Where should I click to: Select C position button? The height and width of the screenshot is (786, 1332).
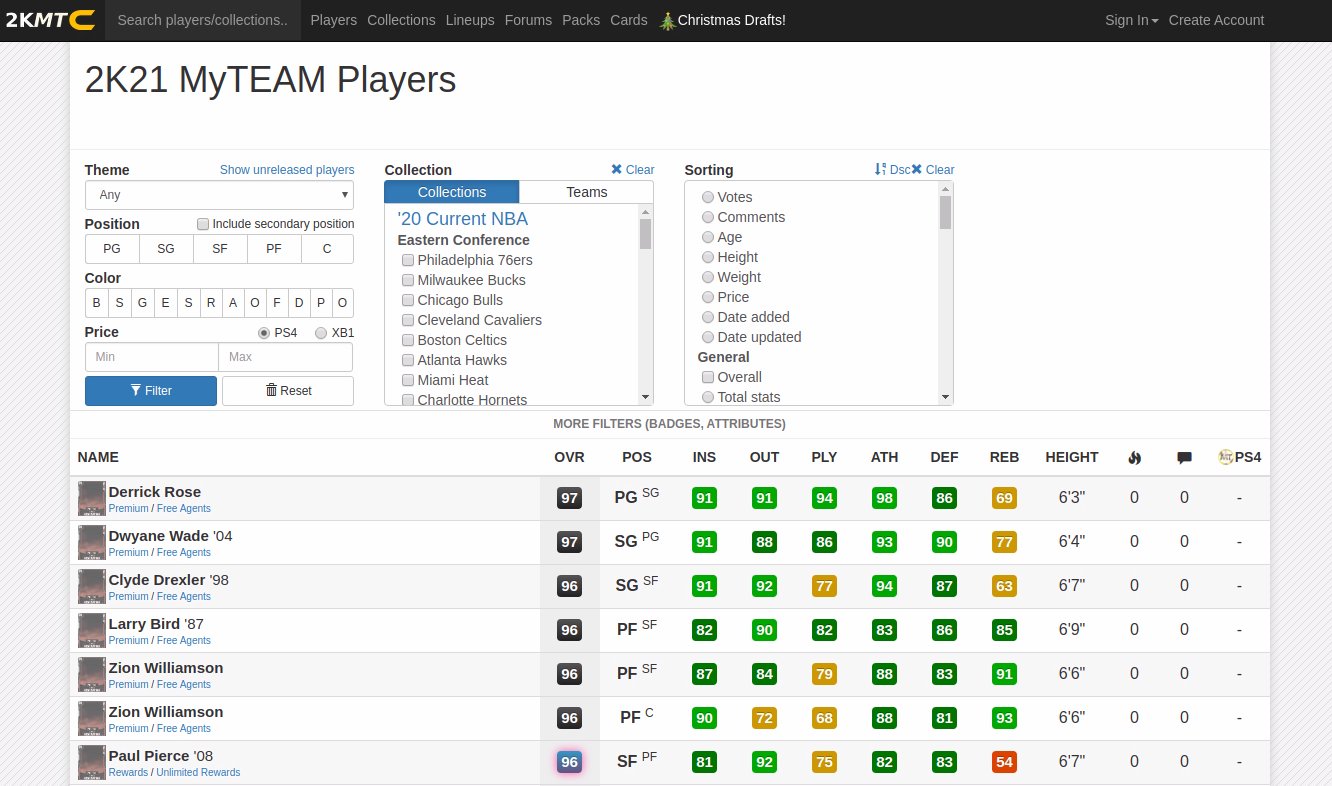click(327, 249)
